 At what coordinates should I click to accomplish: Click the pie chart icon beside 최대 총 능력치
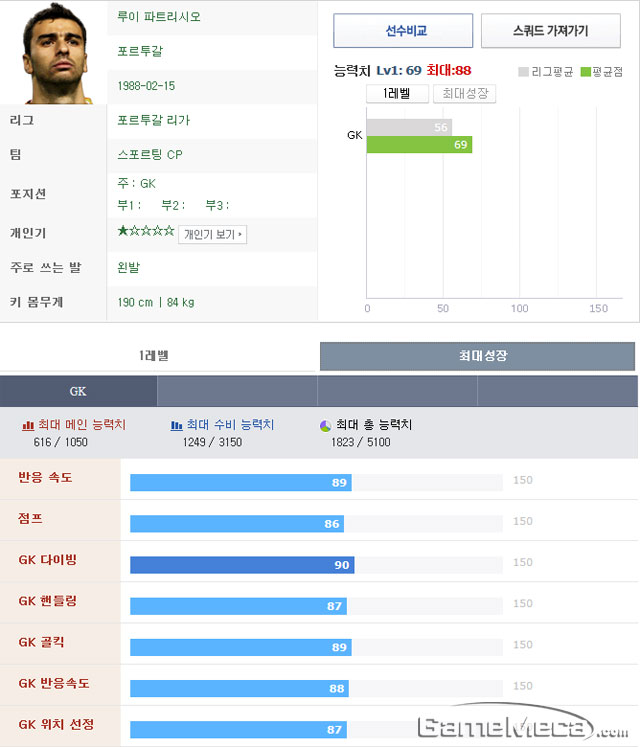click(x=325, y=426)
